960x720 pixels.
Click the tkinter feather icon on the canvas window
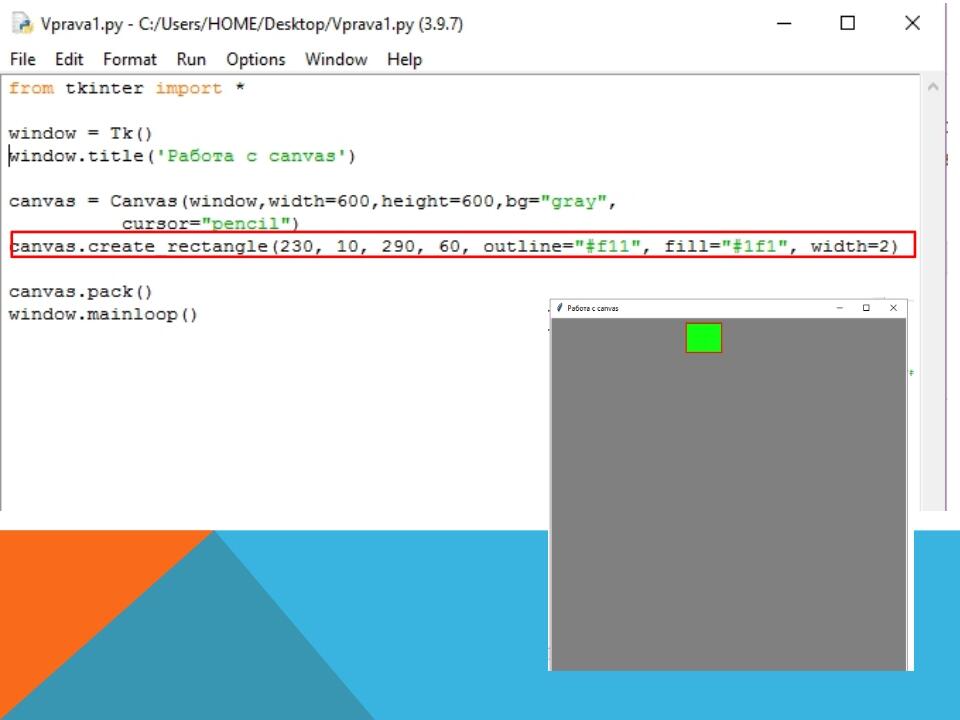tap(558, 308)
